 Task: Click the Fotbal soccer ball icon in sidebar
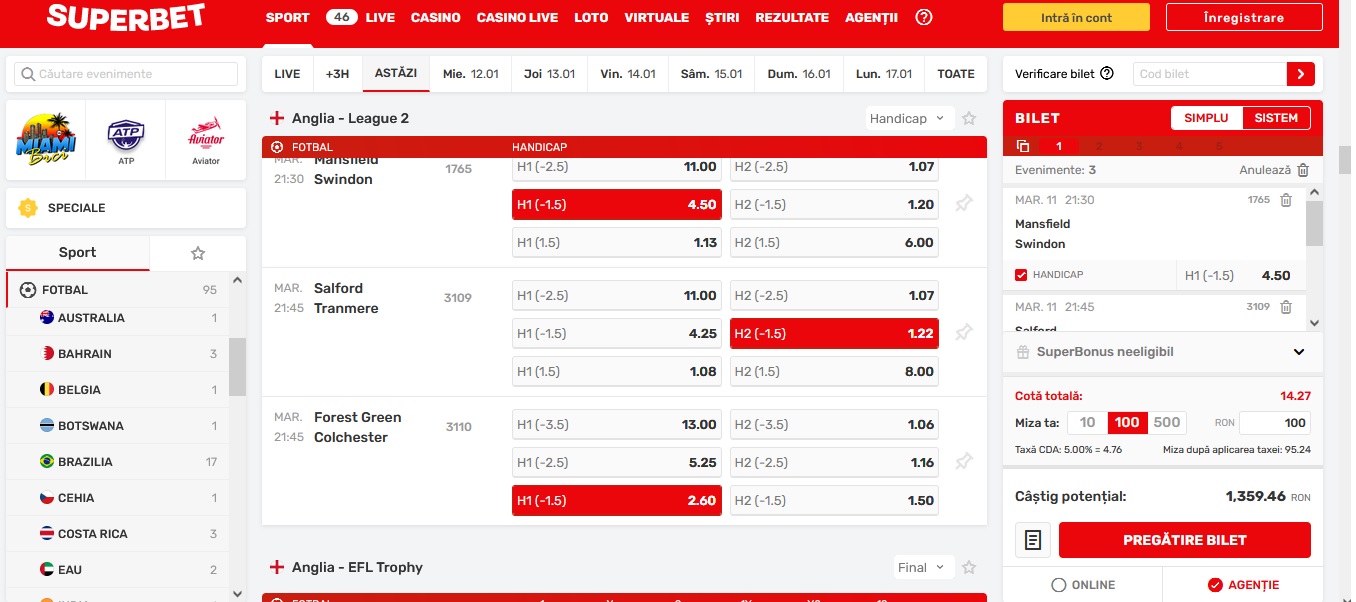[x=28, y=290]
